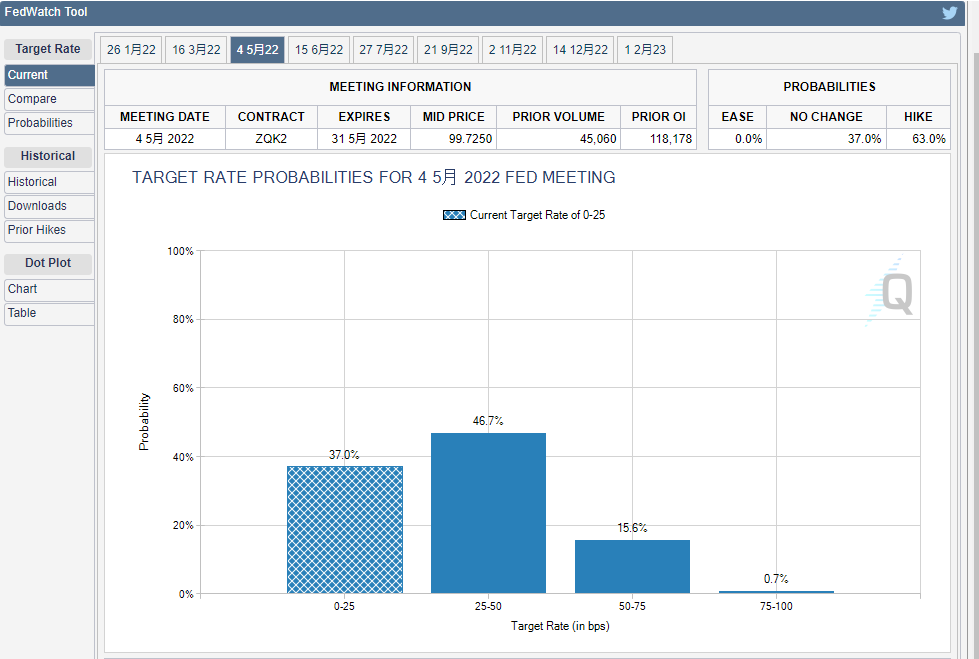This screenshot has height=659, width=979.
Task: Click the Twitter bird icon
Action: click(x=950, y=13)
